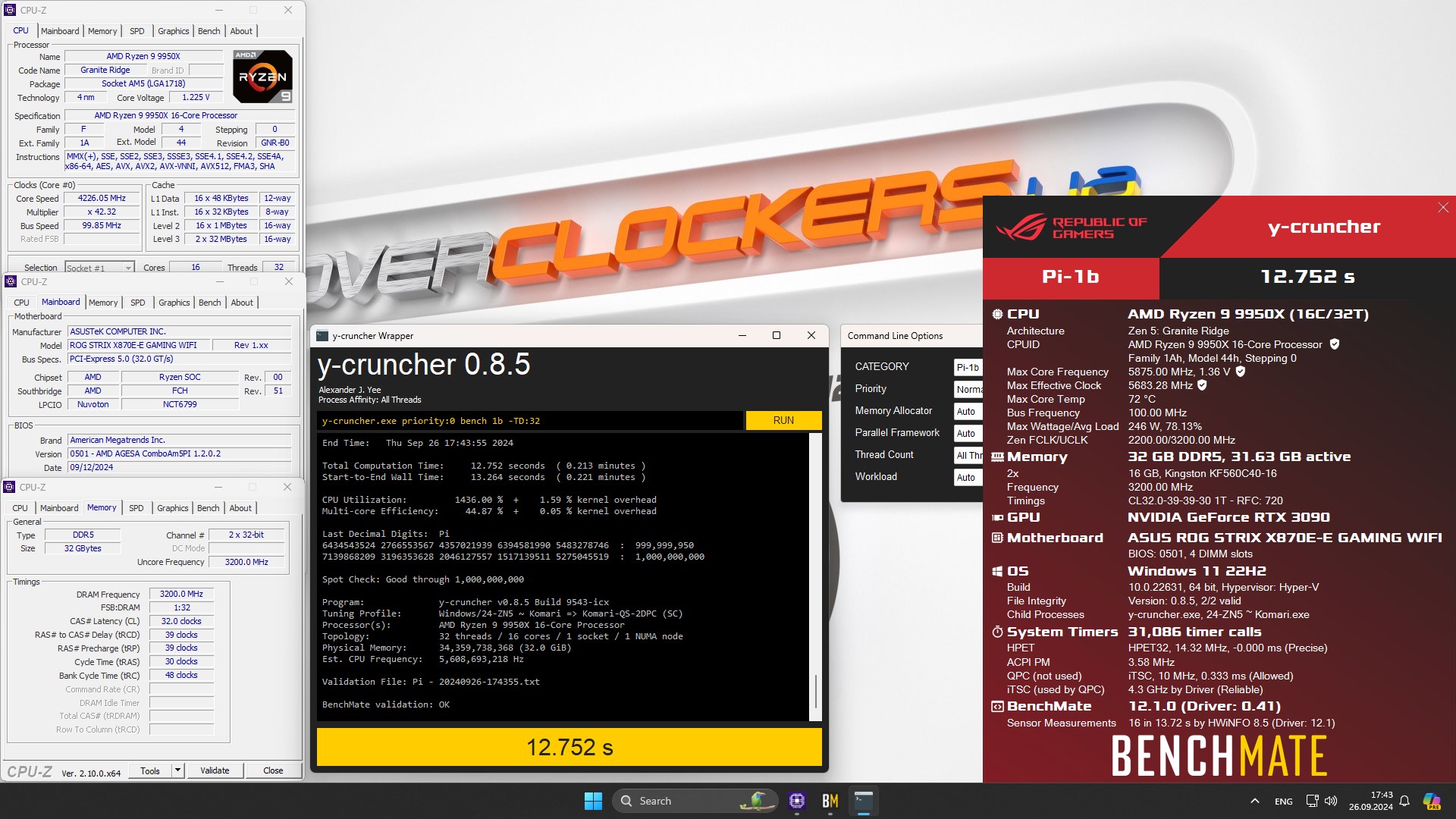The width and height of the screenshot is (1456, 819).
Task: Click the y-cruncher command line field
Action: coord(529,421)
